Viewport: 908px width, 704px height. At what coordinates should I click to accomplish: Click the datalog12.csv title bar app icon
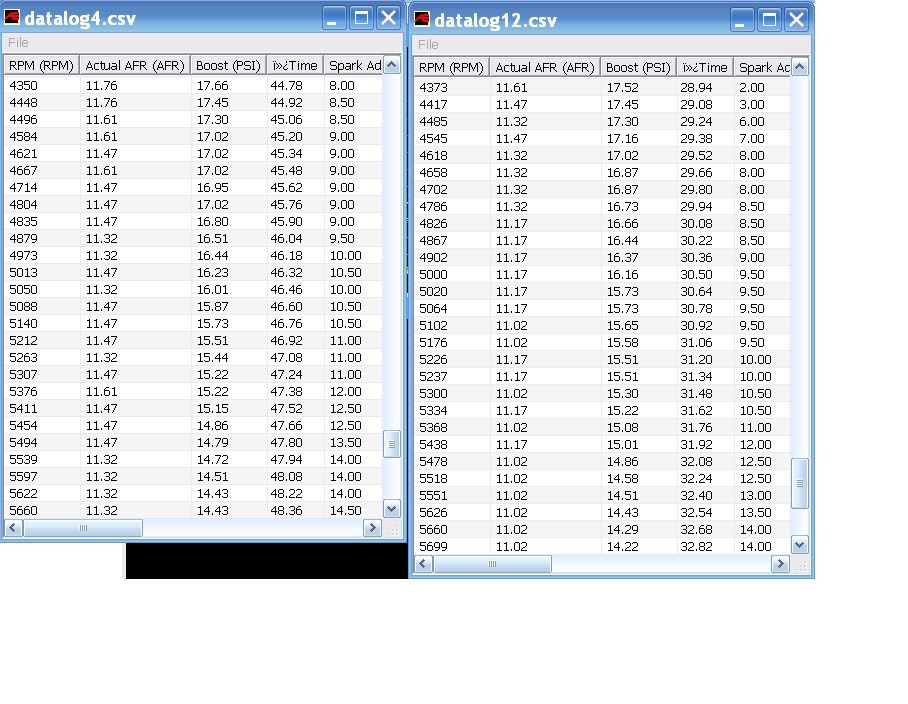[x=422, y=20]
